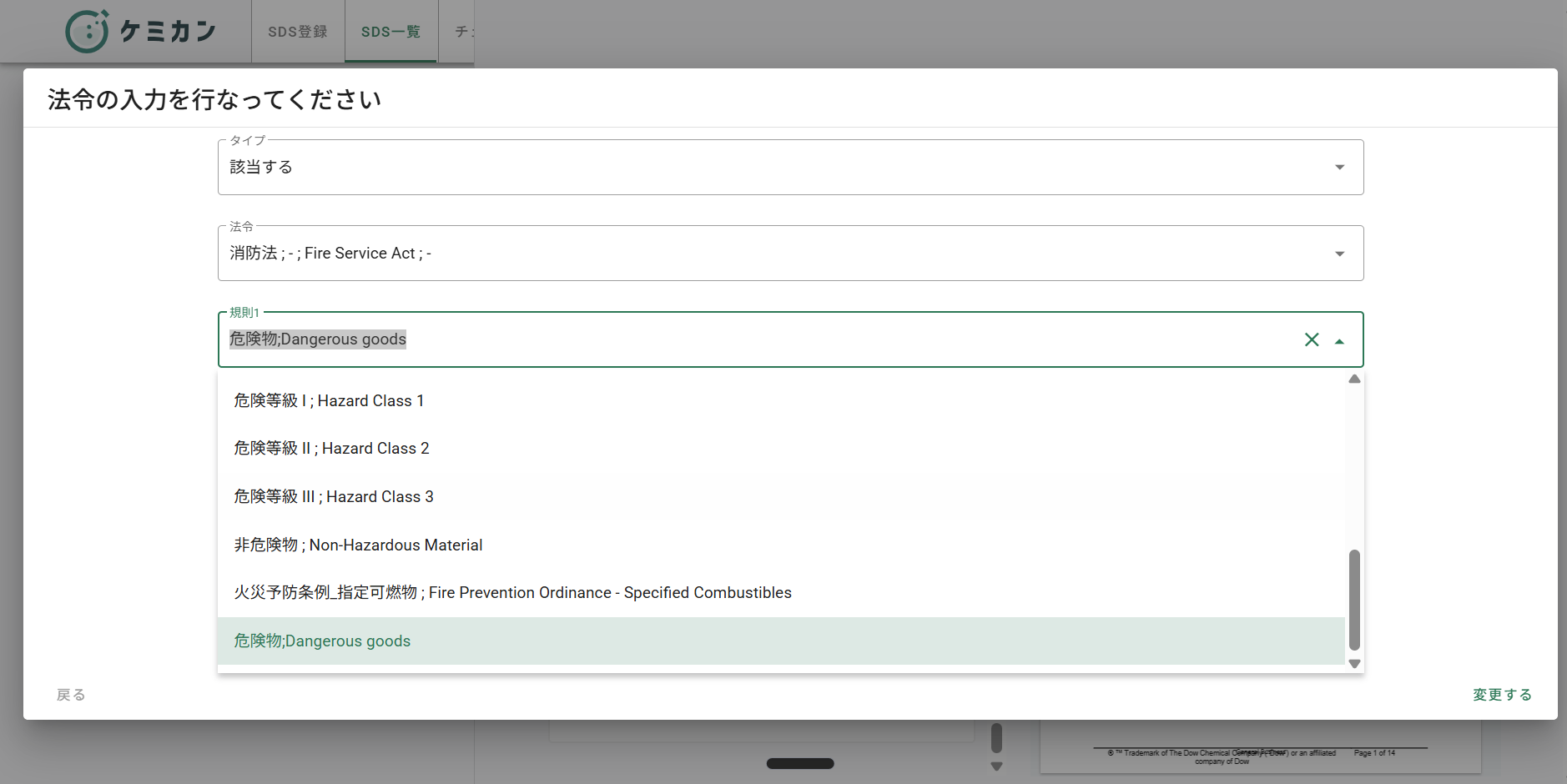
Task: Collapse the 規則1 dropdown arrow
Action: pyautogui.click(x=1339, y=340)
